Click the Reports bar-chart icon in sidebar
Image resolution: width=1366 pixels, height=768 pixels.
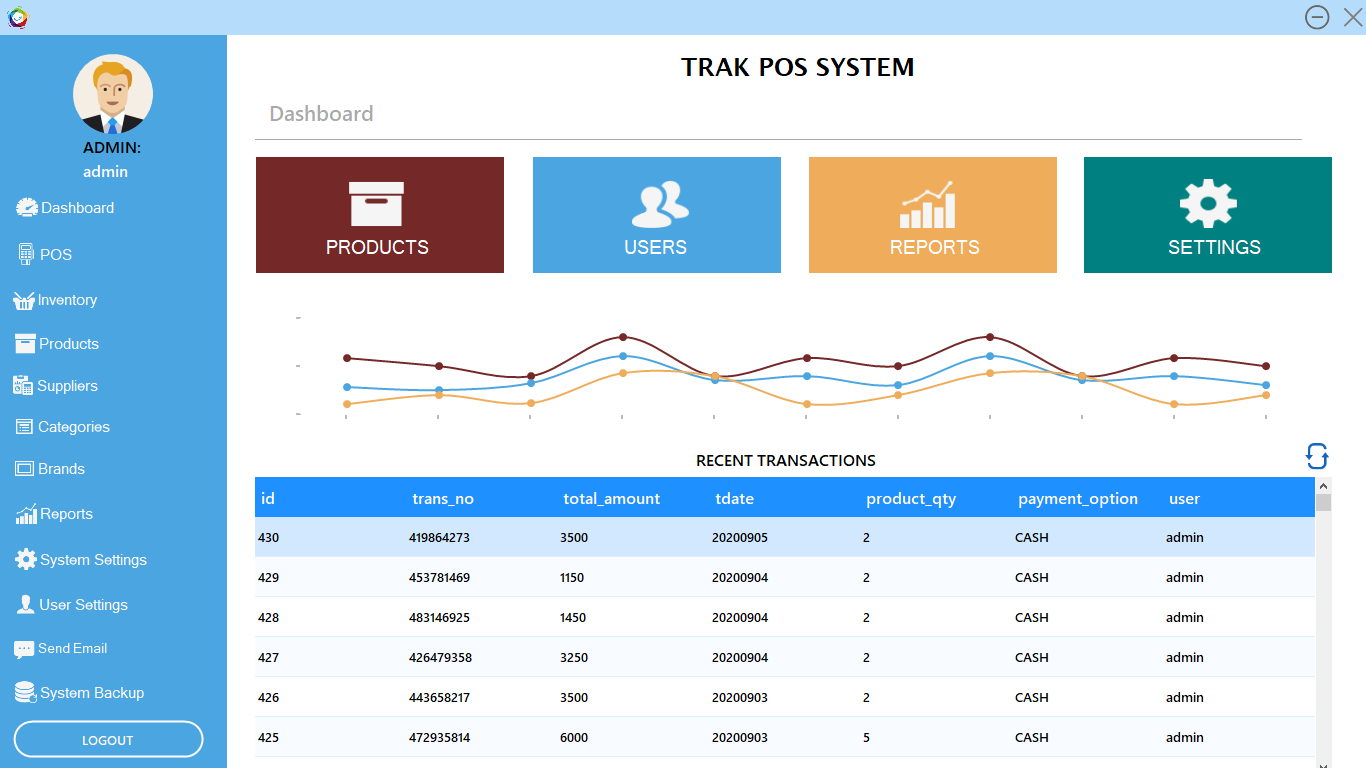[24, 513]
